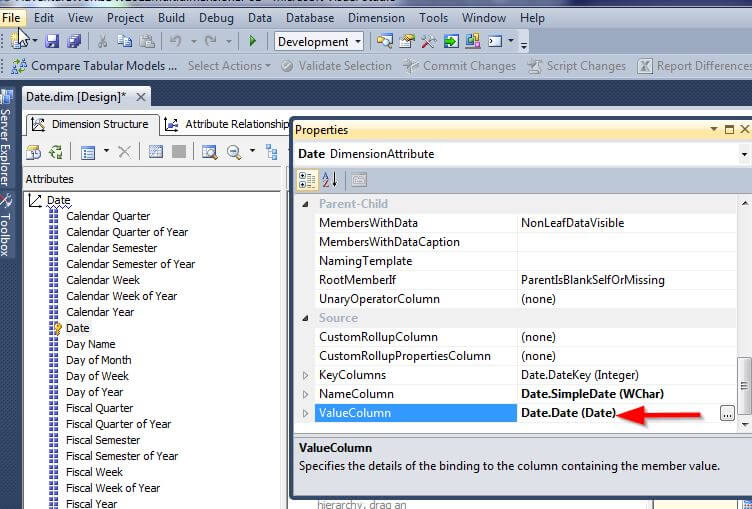Click Commit Changes button
Screen dimensions: 752x509
pyautogui.click(x=459, y=66)
